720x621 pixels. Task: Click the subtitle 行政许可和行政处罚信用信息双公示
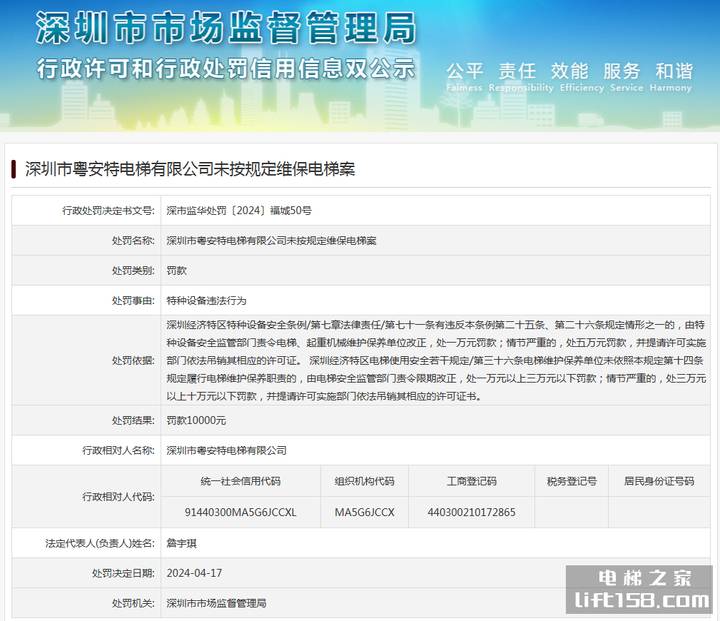point(226,69)
